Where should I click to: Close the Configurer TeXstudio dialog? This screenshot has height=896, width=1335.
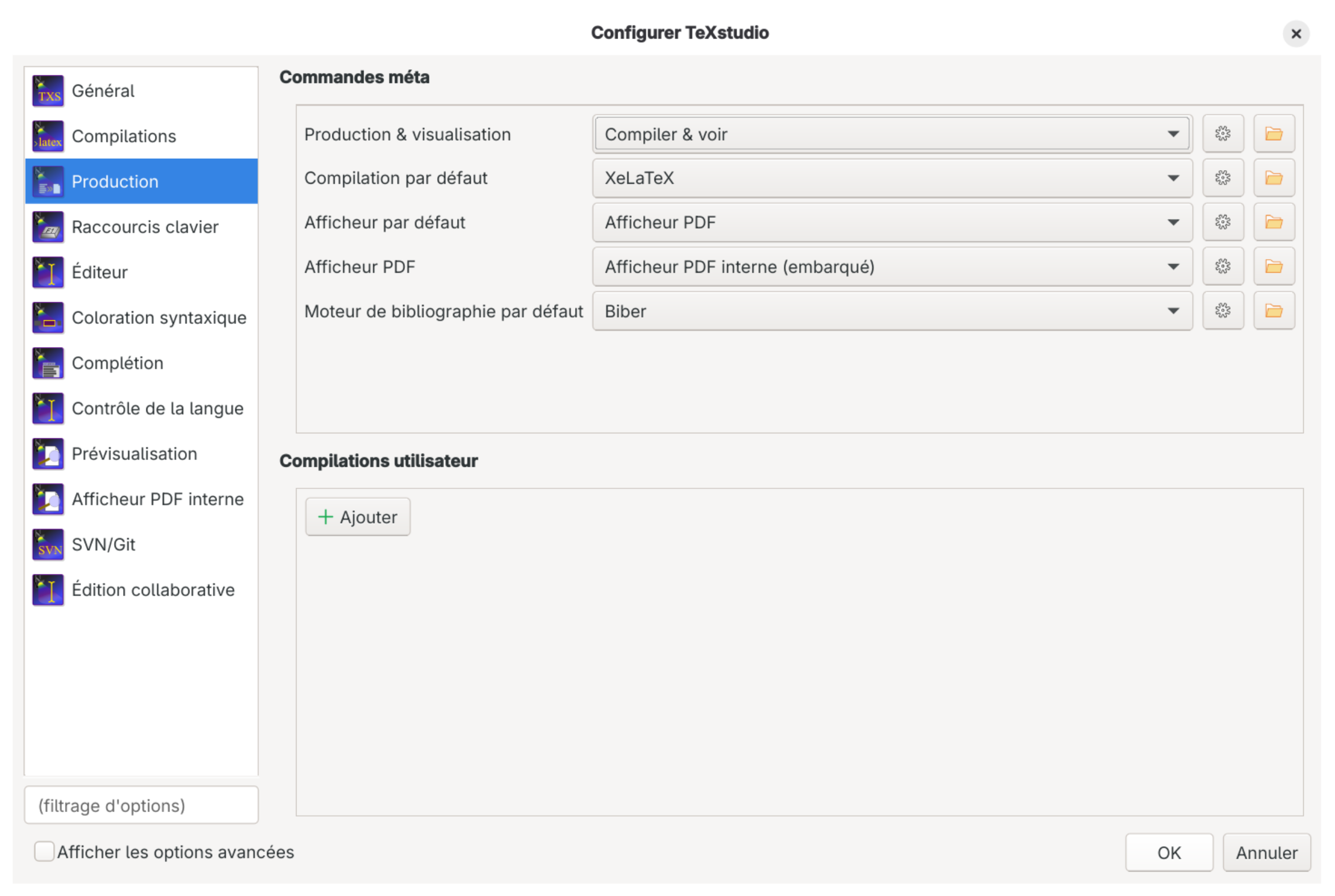(1296, 33)
